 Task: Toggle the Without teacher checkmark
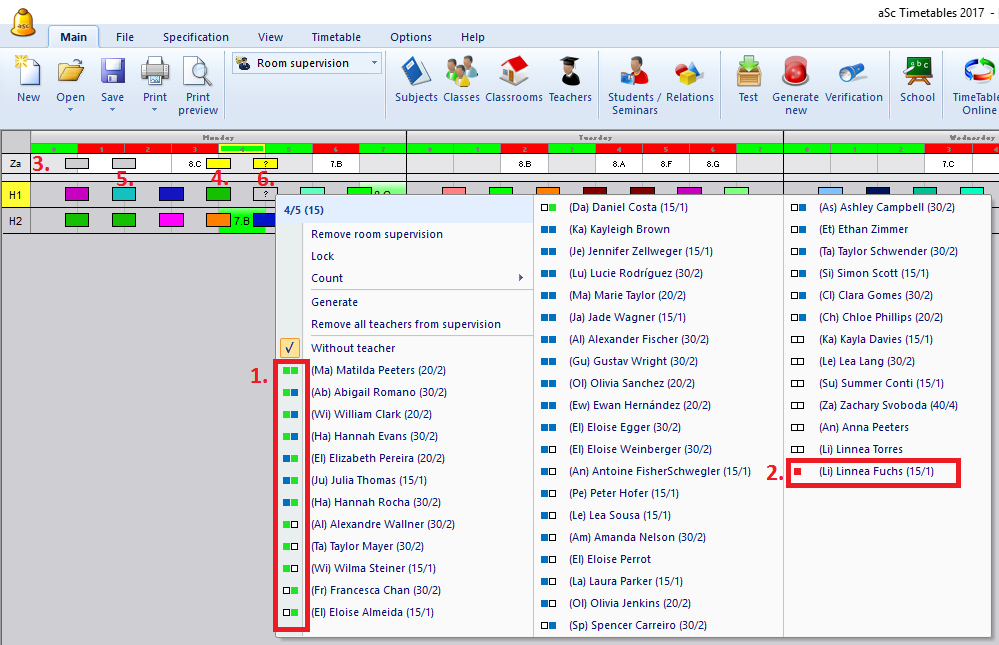[289, 348]
